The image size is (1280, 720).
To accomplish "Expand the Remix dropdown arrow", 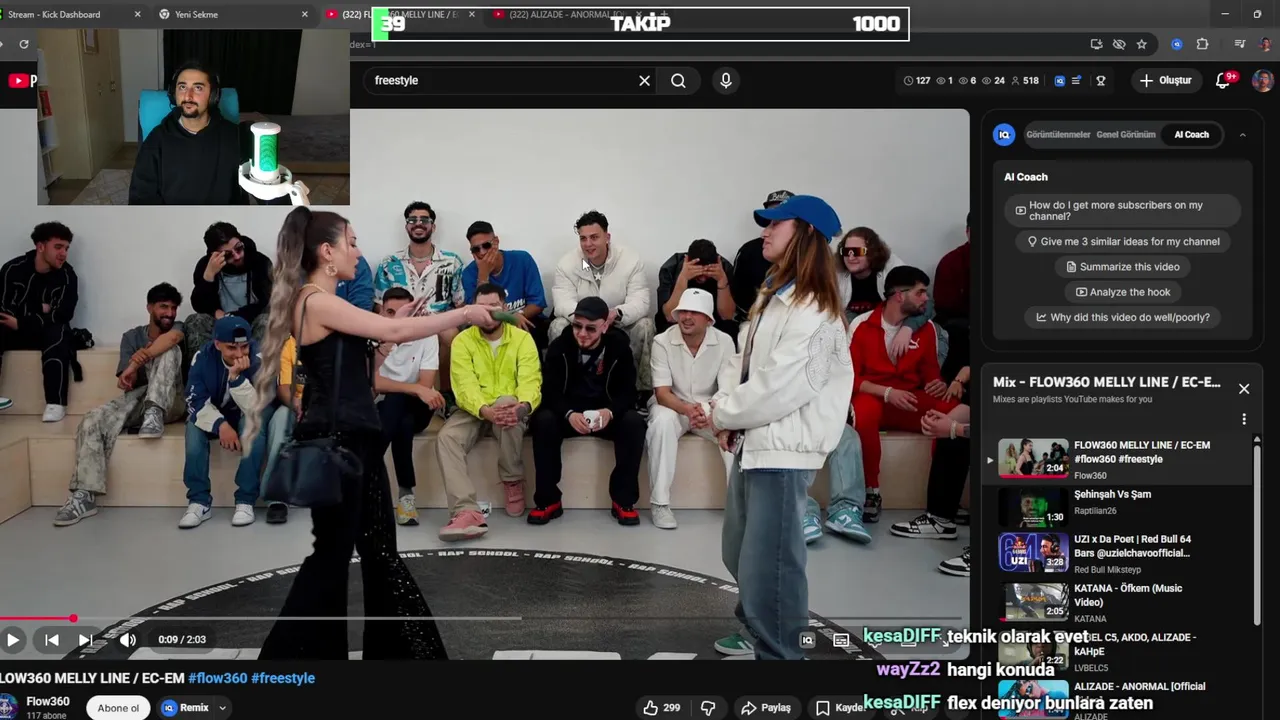I will click(x=222, y=708).
